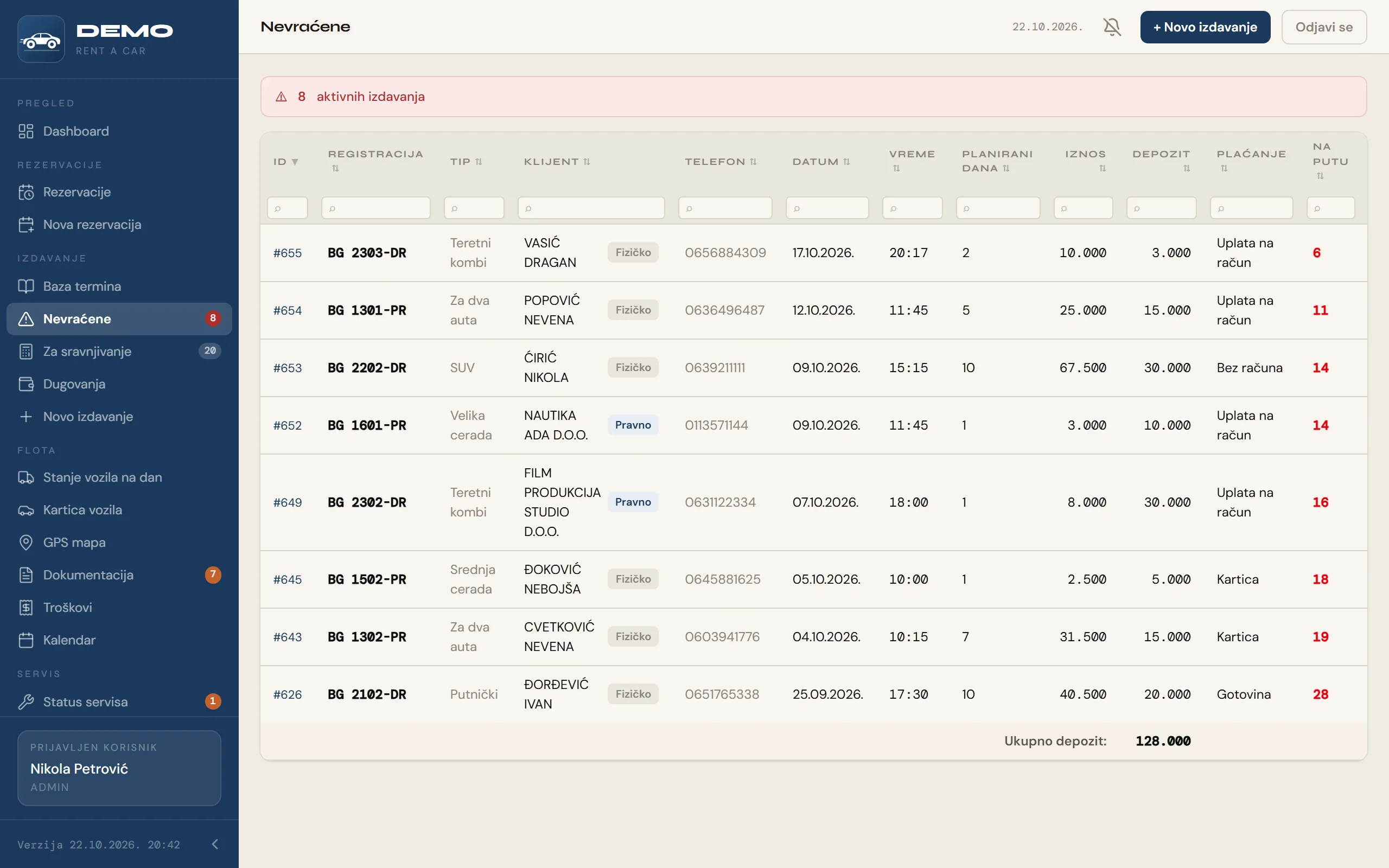Click the Troškovi receipt icon

[x=26, y=608]
